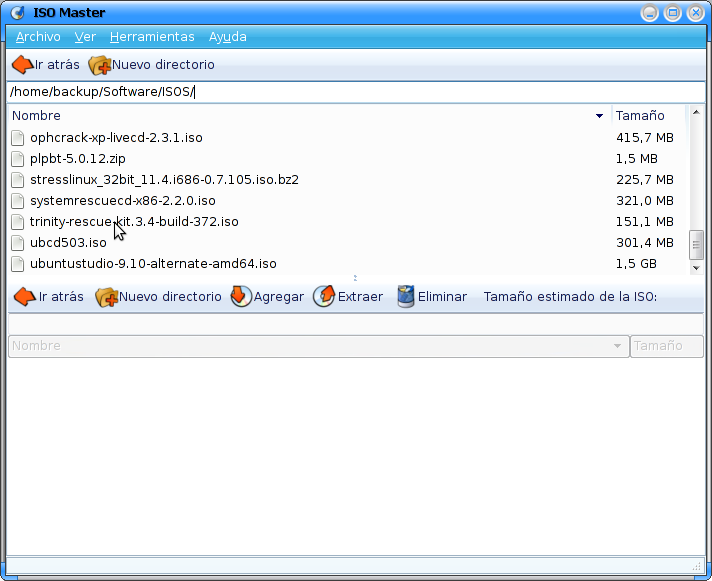Viewport: 712px width, 581px height.
Task: Open the Ver menu
Action: pos(85,37)
